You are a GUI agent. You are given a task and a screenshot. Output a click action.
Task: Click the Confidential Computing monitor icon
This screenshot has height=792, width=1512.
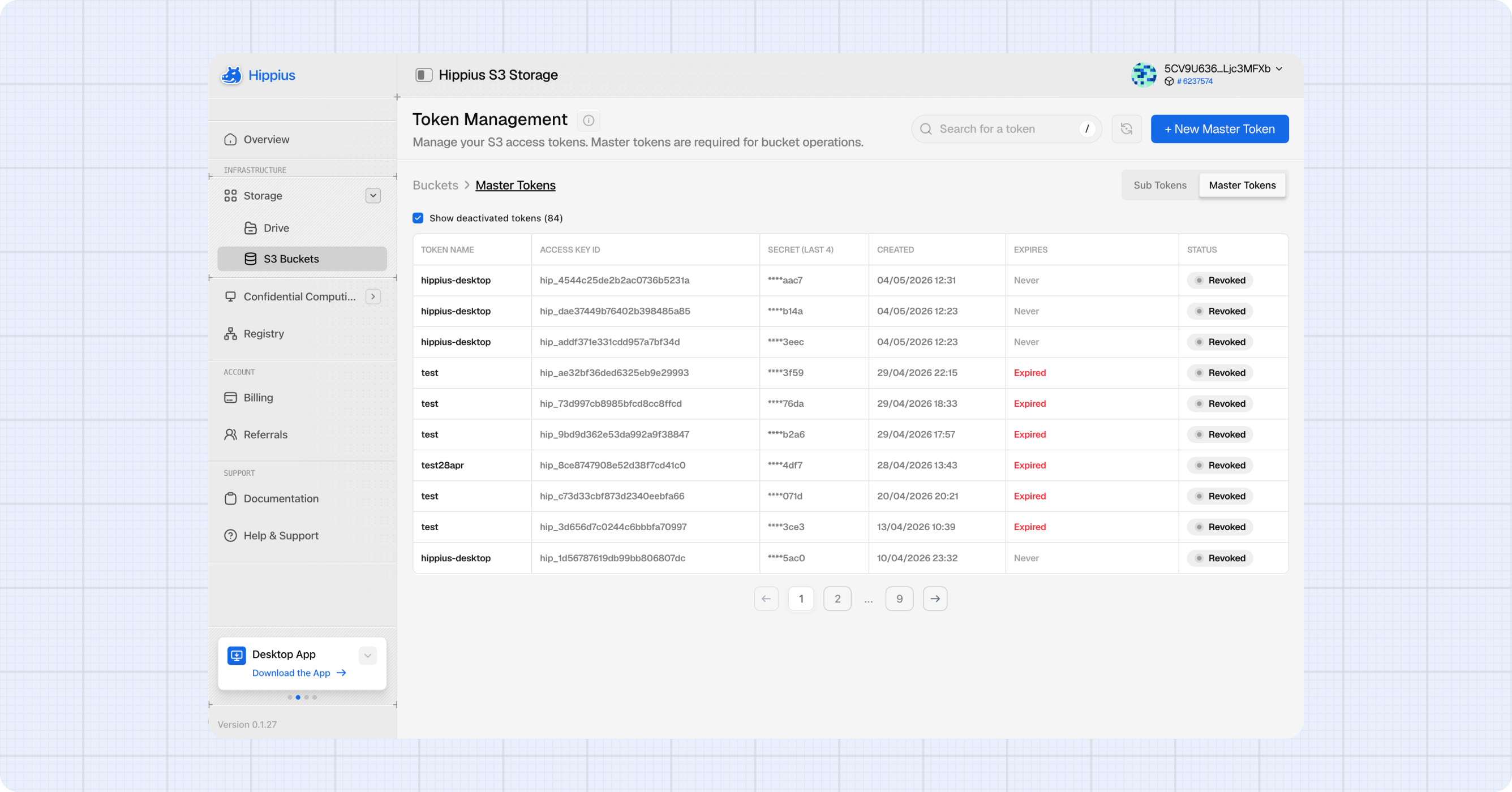[x=230, y=297]
